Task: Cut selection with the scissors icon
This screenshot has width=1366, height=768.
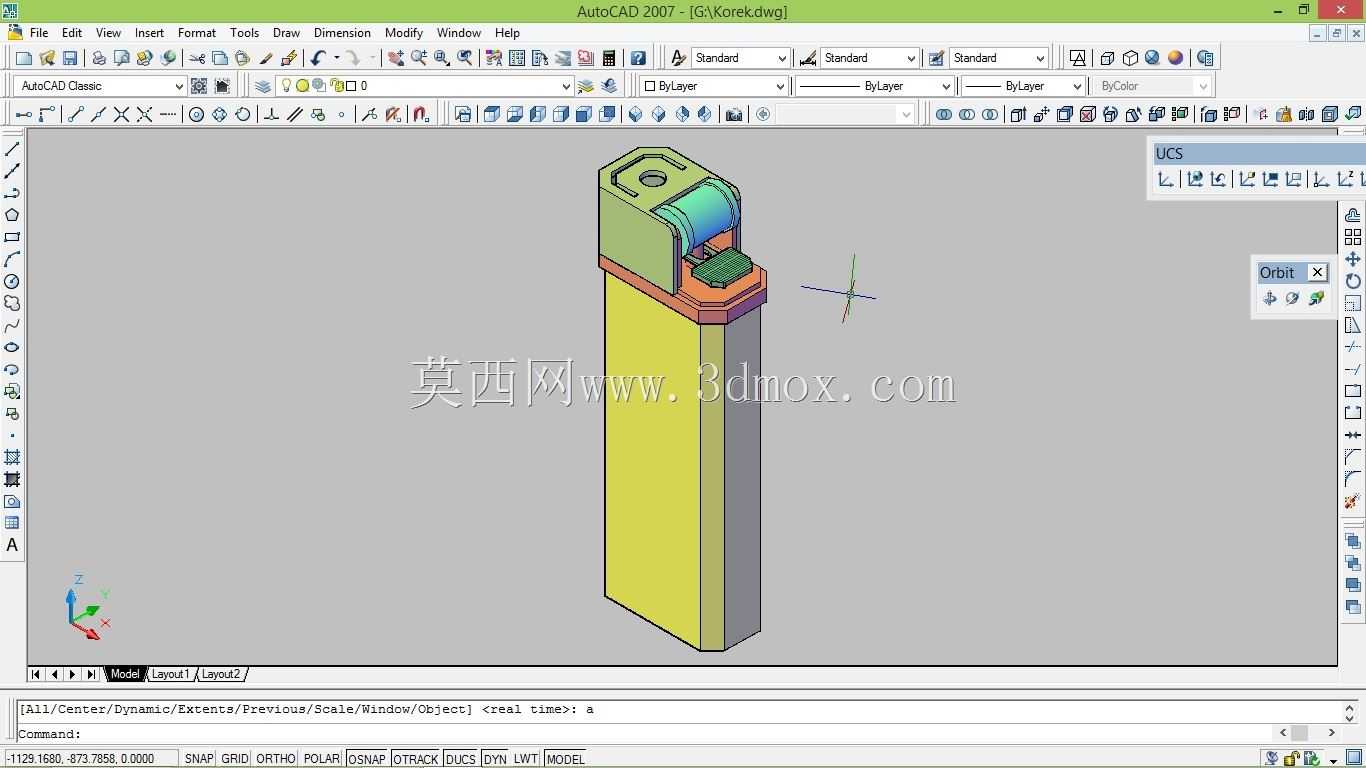Action: click(197, 58)
